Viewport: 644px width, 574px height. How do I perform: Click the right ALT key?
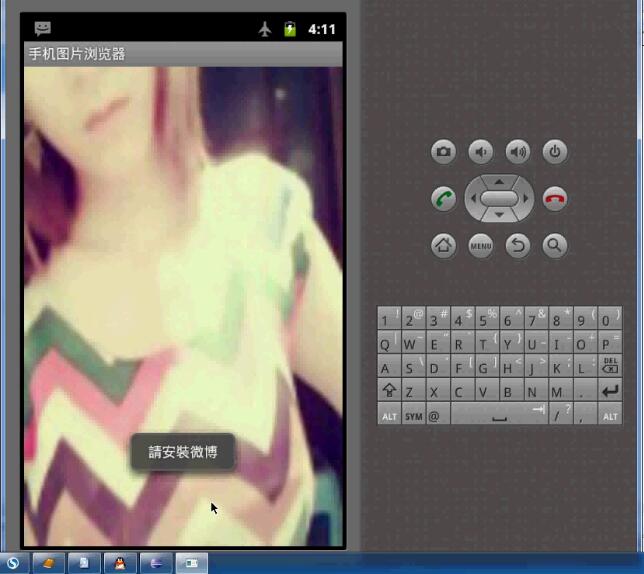tap(610, 413)
